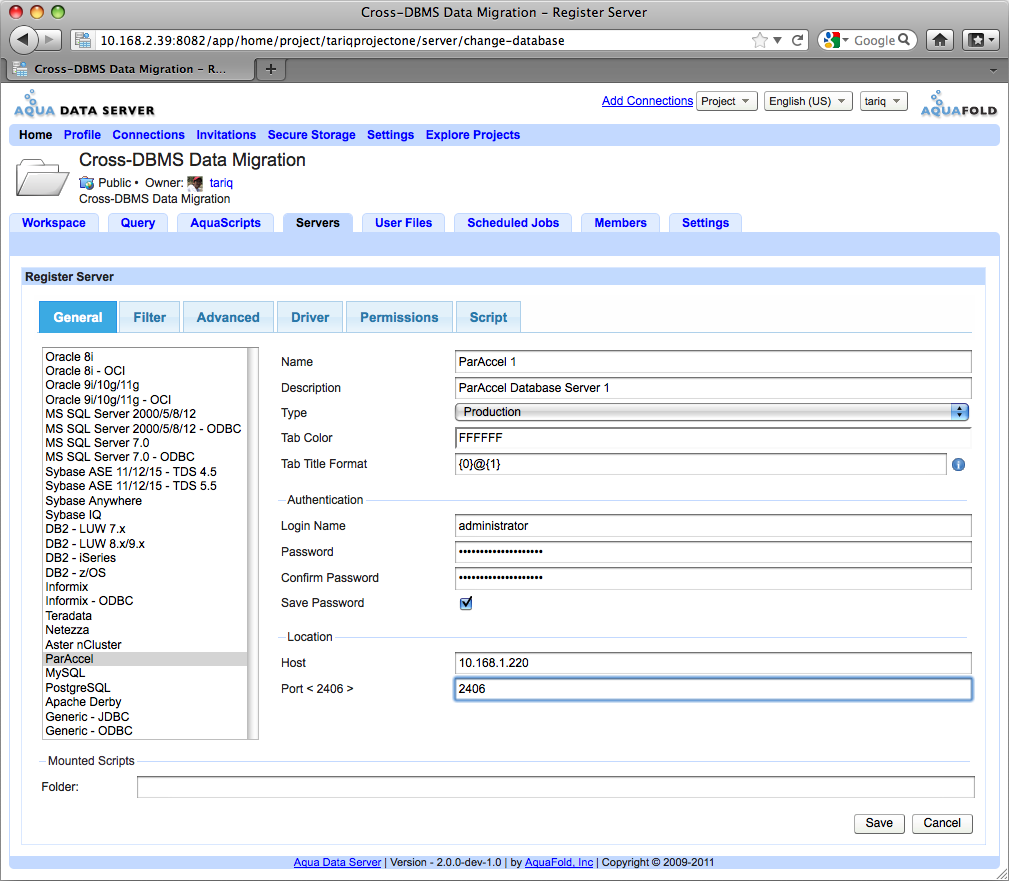Open a new tab with plus button
This screenshot has width=1009, height=881.
point(271,69)
